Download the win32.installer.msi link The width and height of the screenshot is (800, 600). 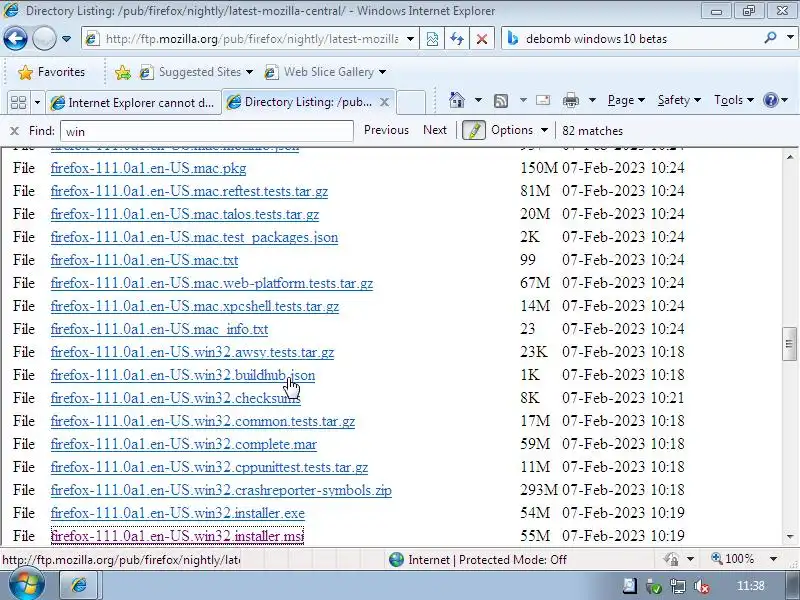pyautogui.click(x=177, y=536)
